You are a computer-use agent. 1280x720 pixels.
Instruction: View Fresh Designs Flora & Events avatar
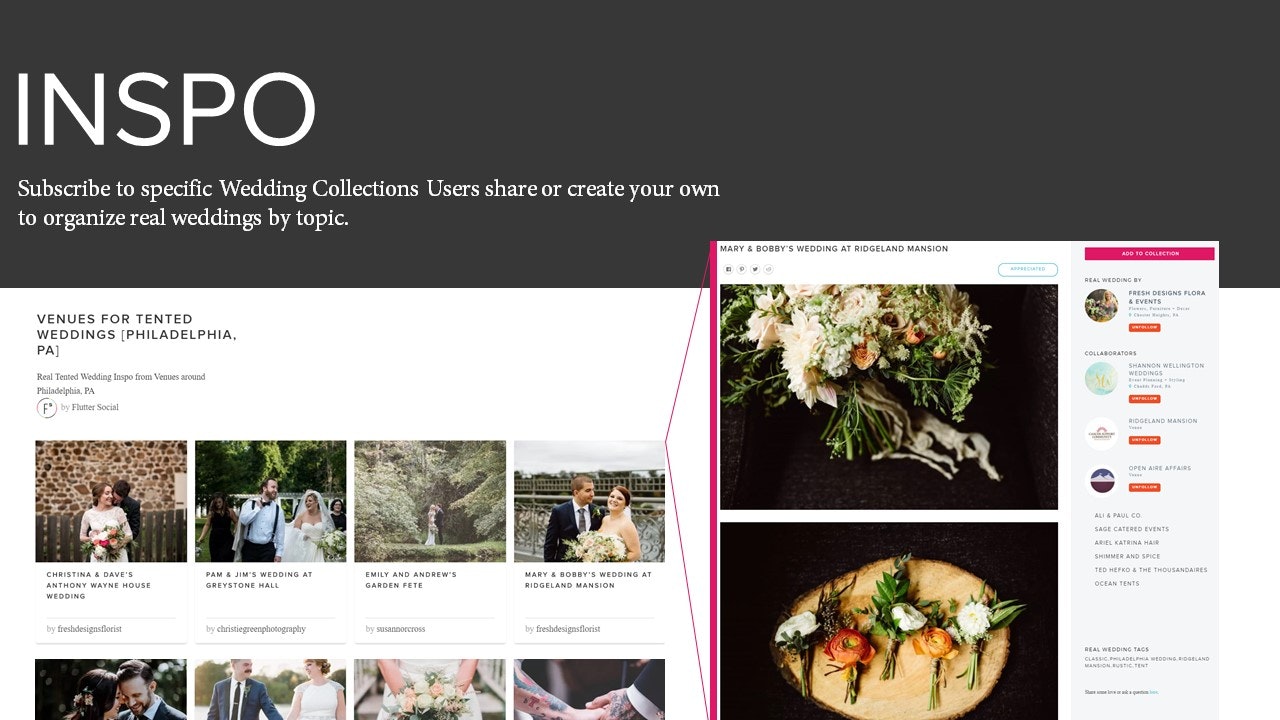click(x=1101, y=307)
